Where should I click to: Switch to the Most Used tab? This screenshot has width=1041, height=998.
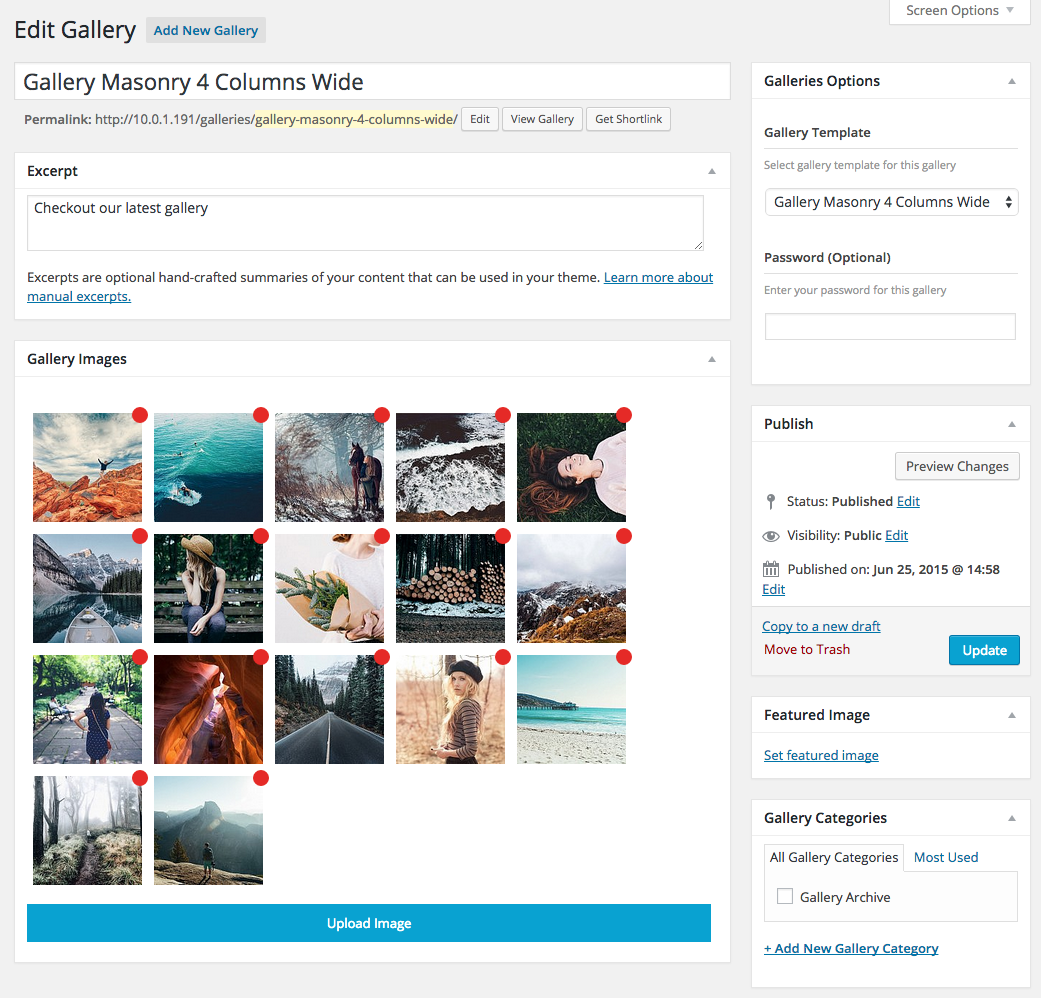pyautogui.click(x=945, y=857)
